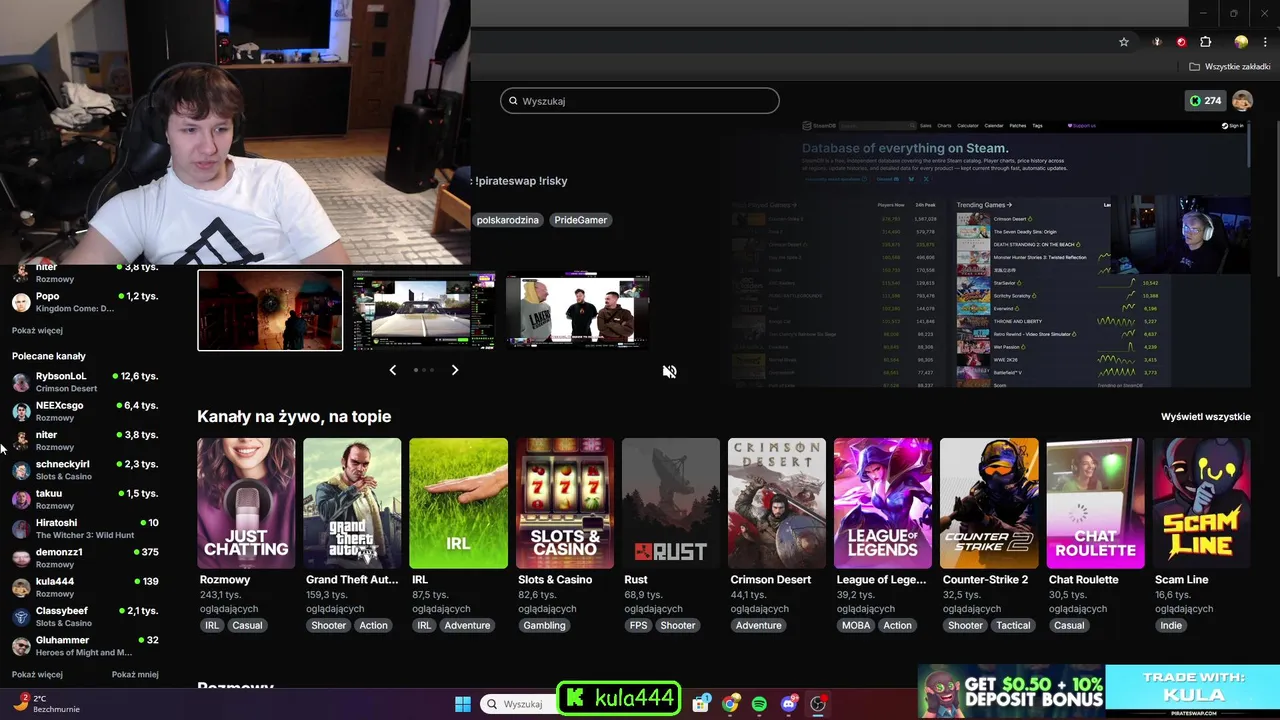This screenshot has width=1280, height=720.
Task: Open the Grand Theft Auto category card
Action: (352, 503)
